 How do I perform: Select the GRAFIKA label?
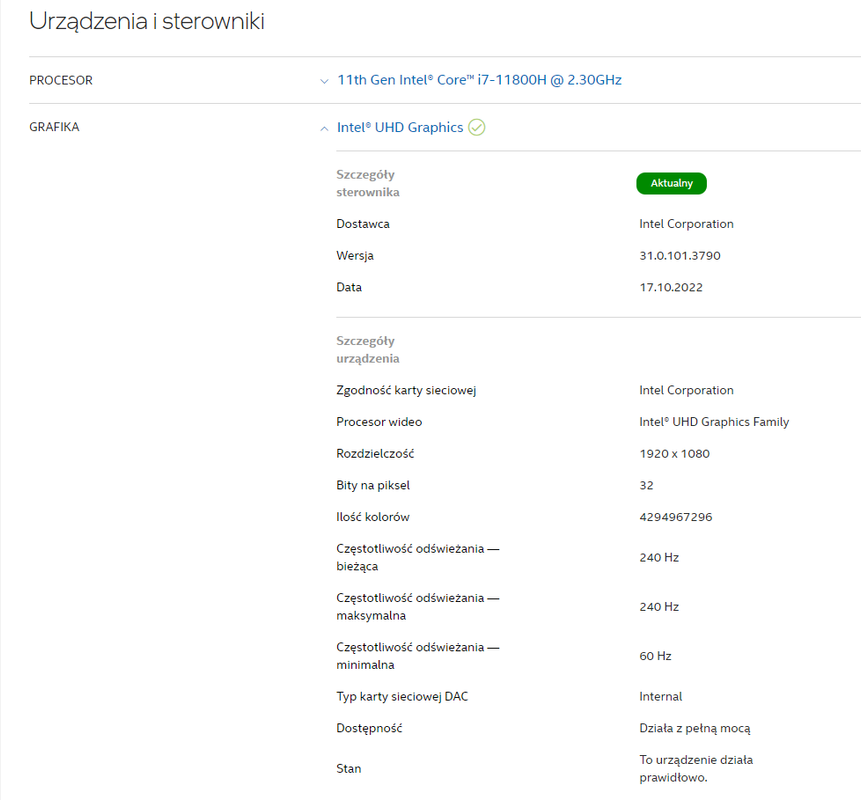coord(54,127)
